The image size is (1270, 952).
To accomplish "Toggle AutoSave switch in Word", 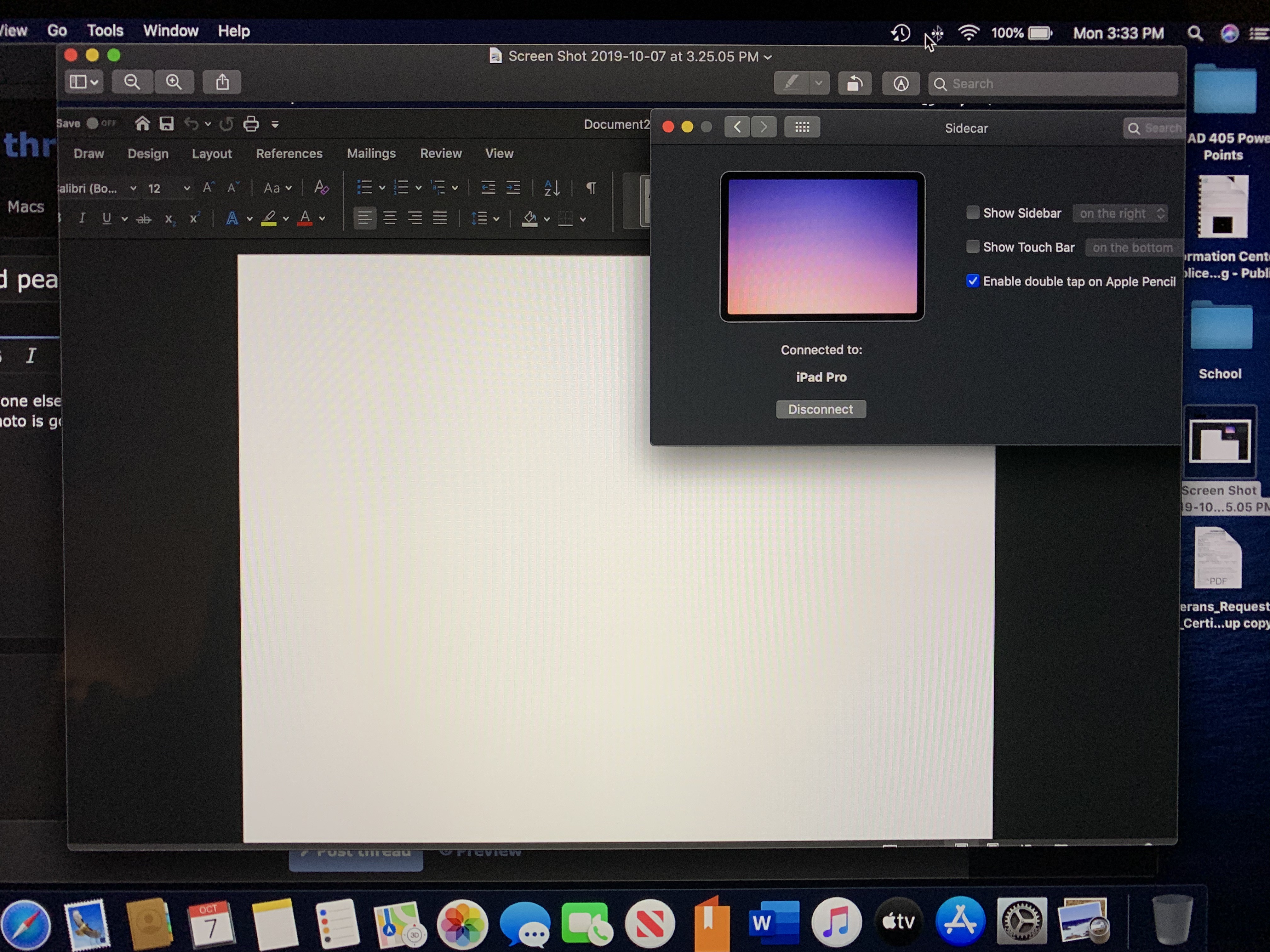I will tap(101, 123).
